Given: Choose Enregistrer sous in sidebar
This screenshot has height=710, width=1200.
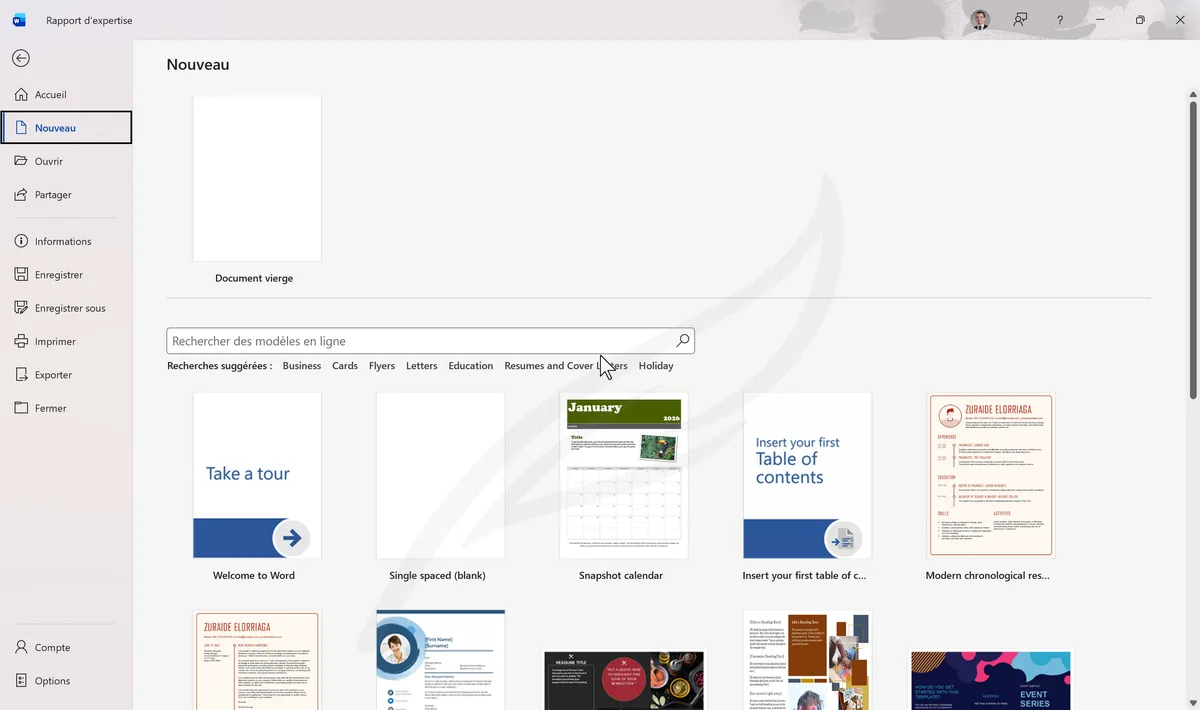Looking at the screenshot, I should [x=69, y=308].
